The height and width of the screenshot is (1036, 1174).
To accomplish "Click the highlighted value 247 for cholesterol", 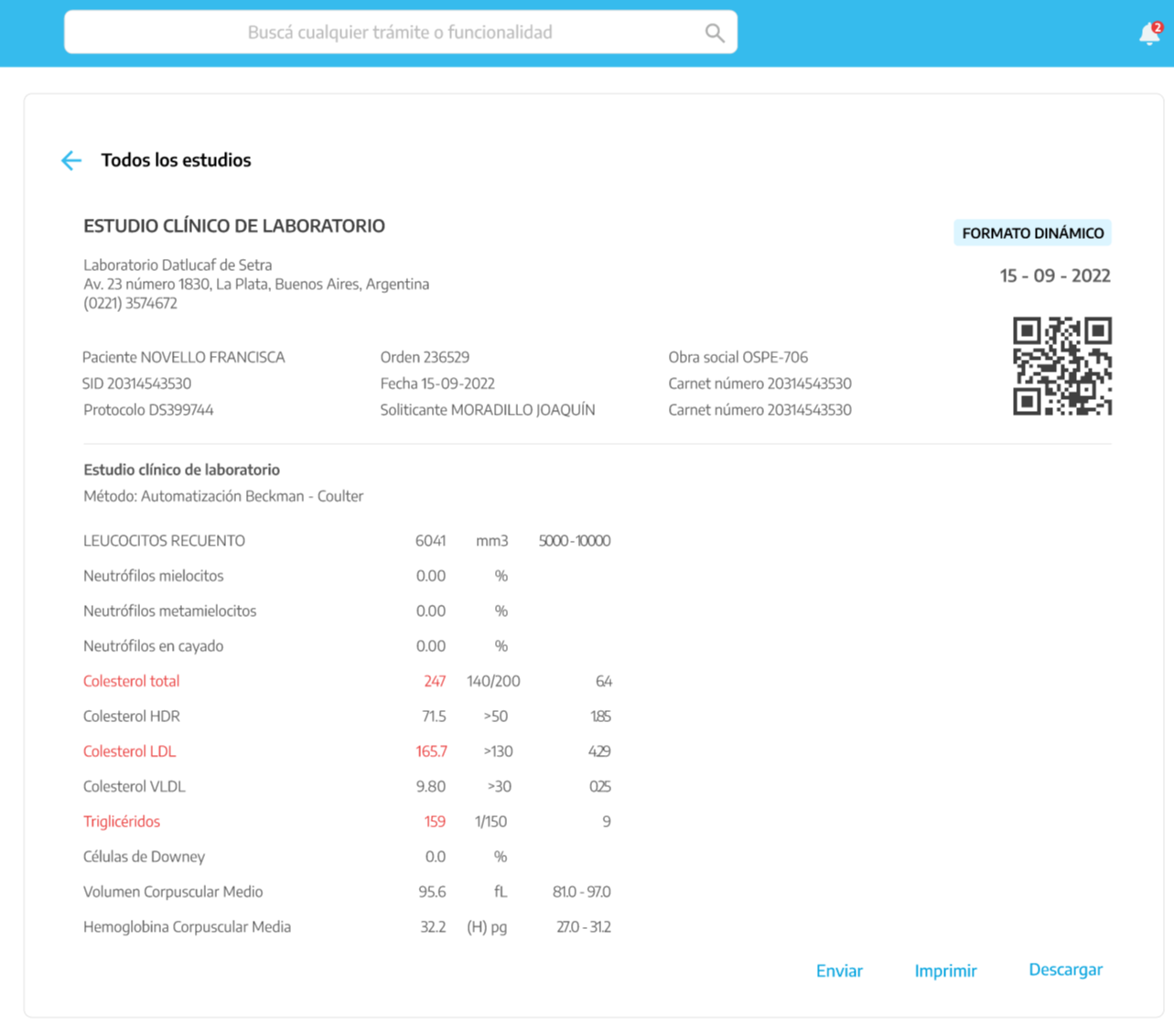I will (434, 681).
